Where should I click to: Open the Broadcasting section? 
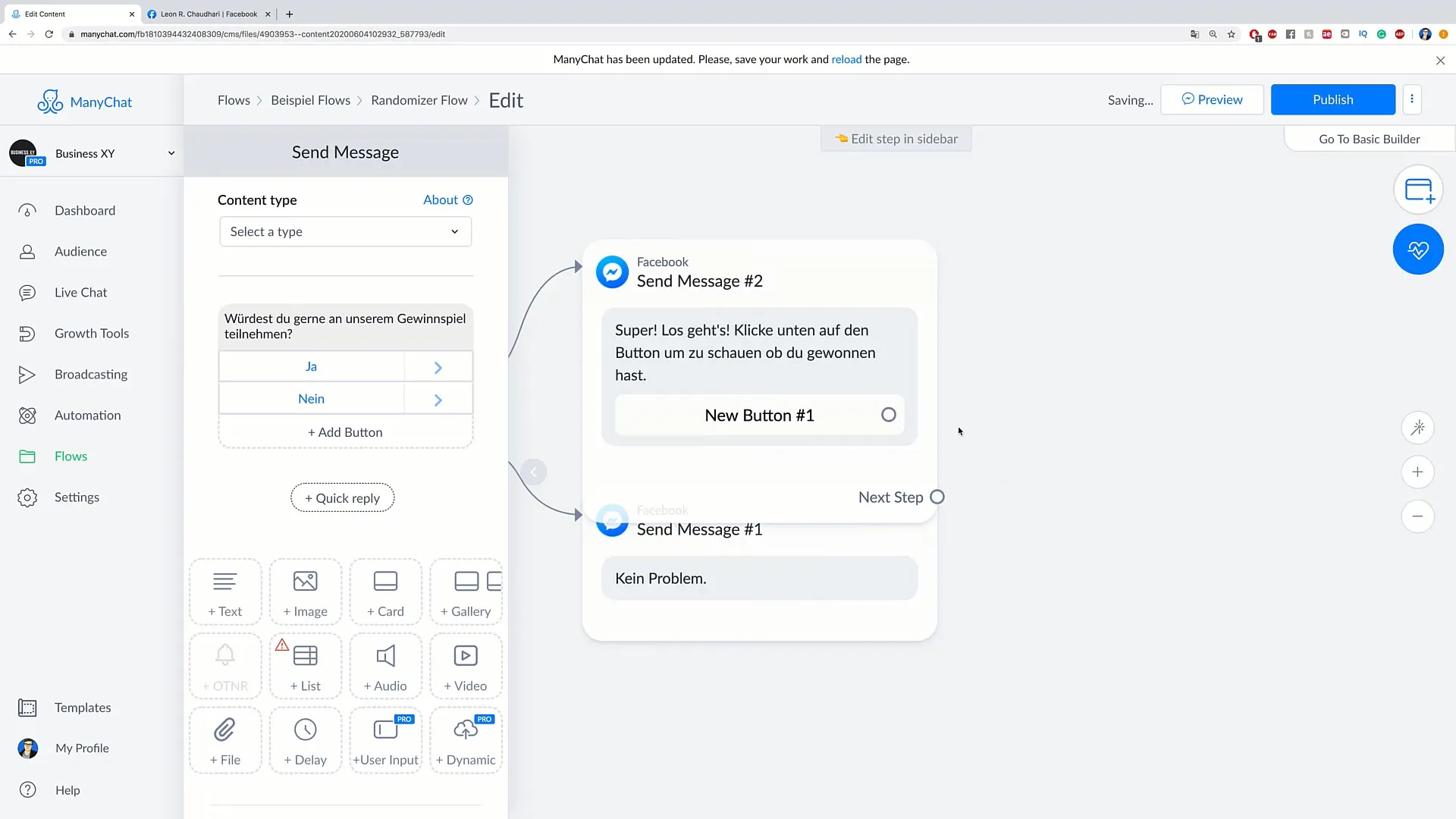pyautogui.click(x=90, y=373)
